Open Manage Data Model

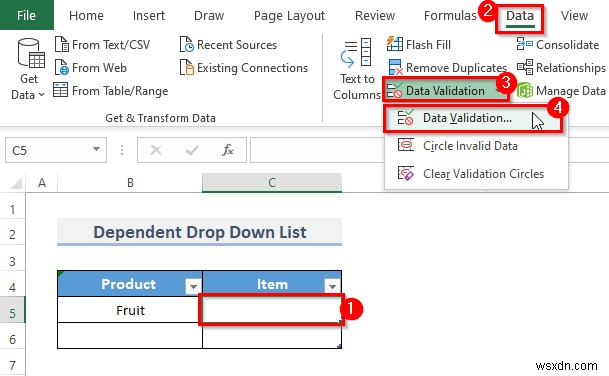tap(561, 91)
